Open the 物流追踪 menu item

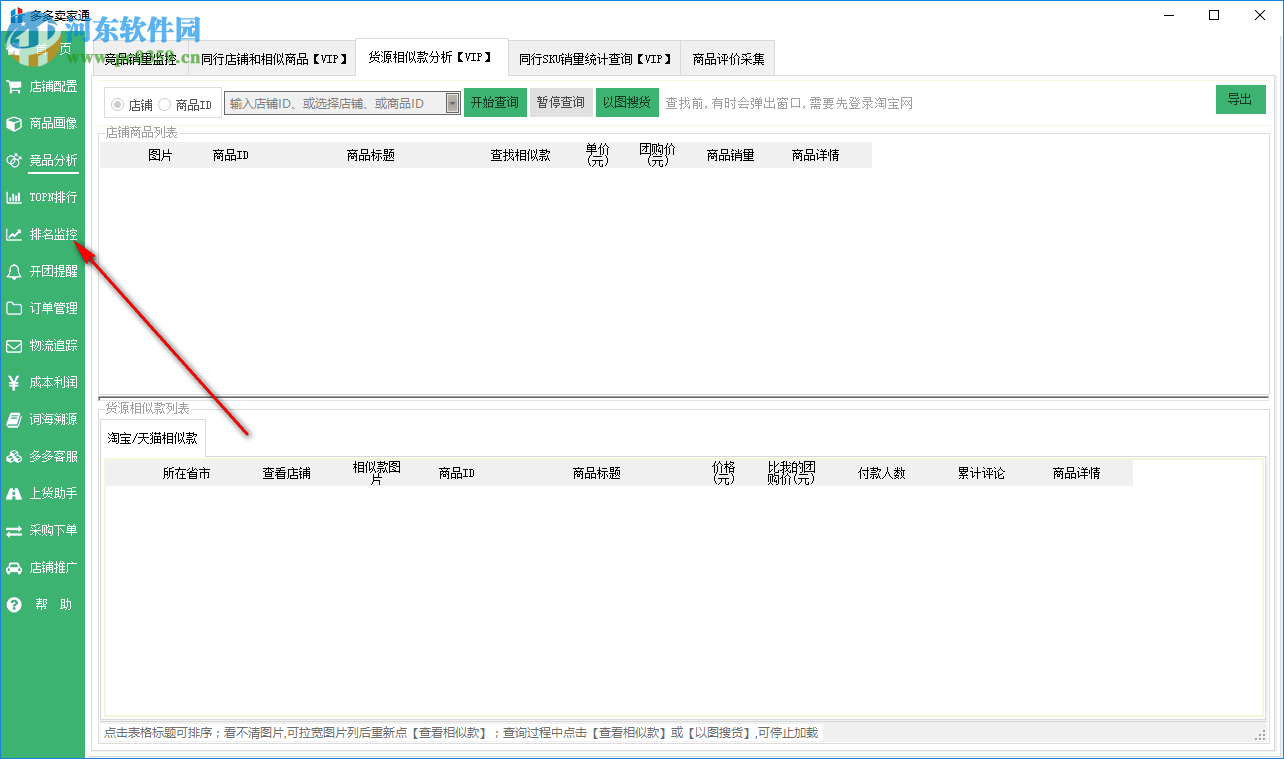click(53, 345)
